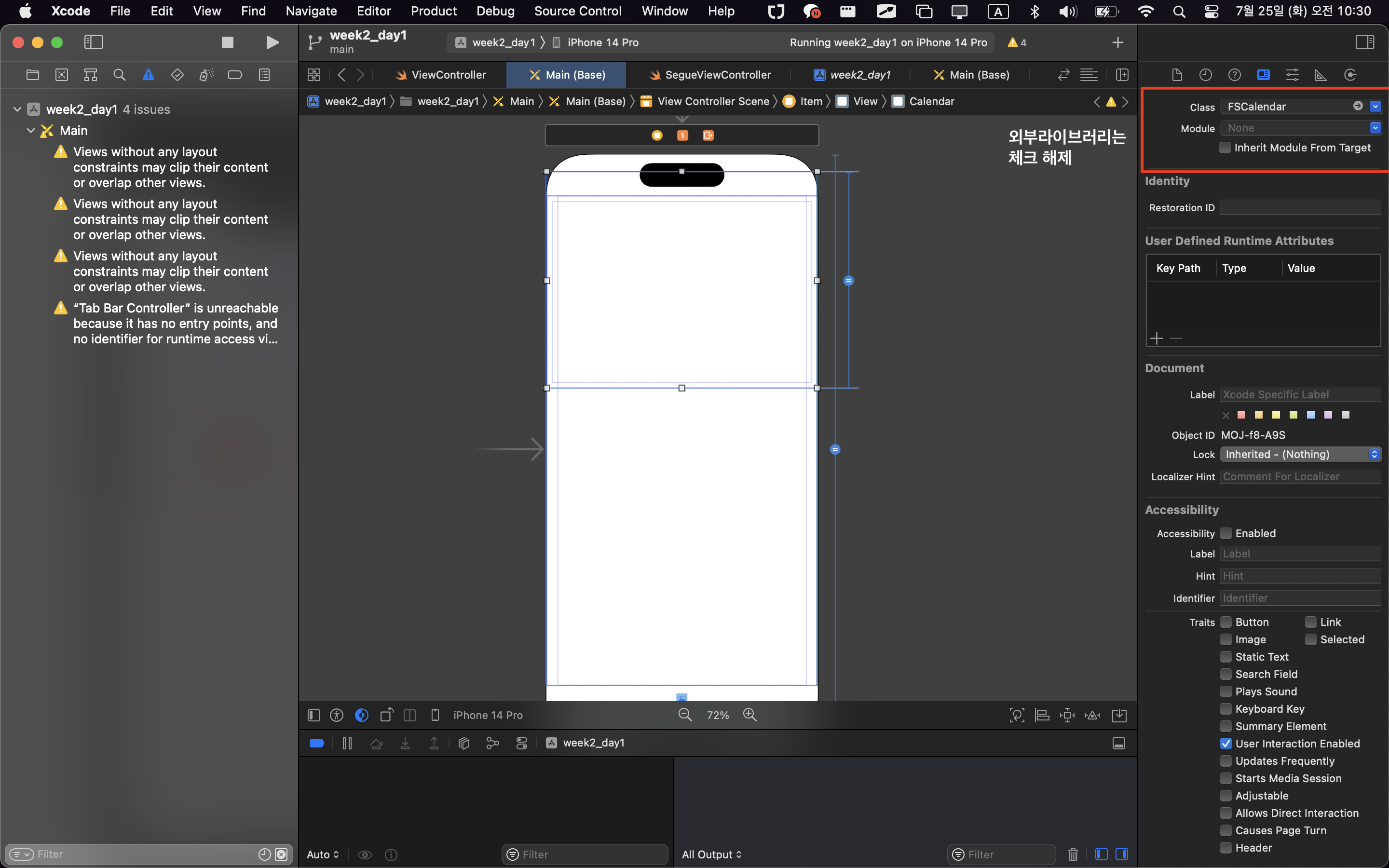
Task: Check Inherit Module From Target
Action: click(1225, 148)
